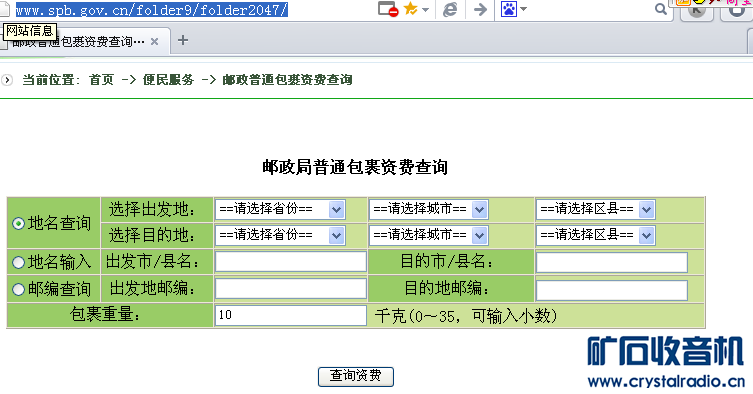Click the arrow icon before 当前位置

click(x=7, y=80)
